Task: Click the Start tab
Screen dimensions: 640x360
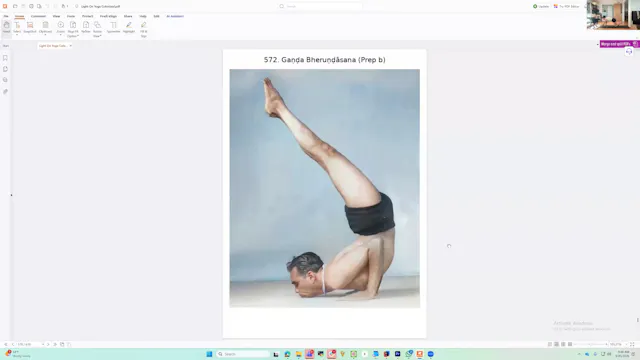Action: click(6, 46)
